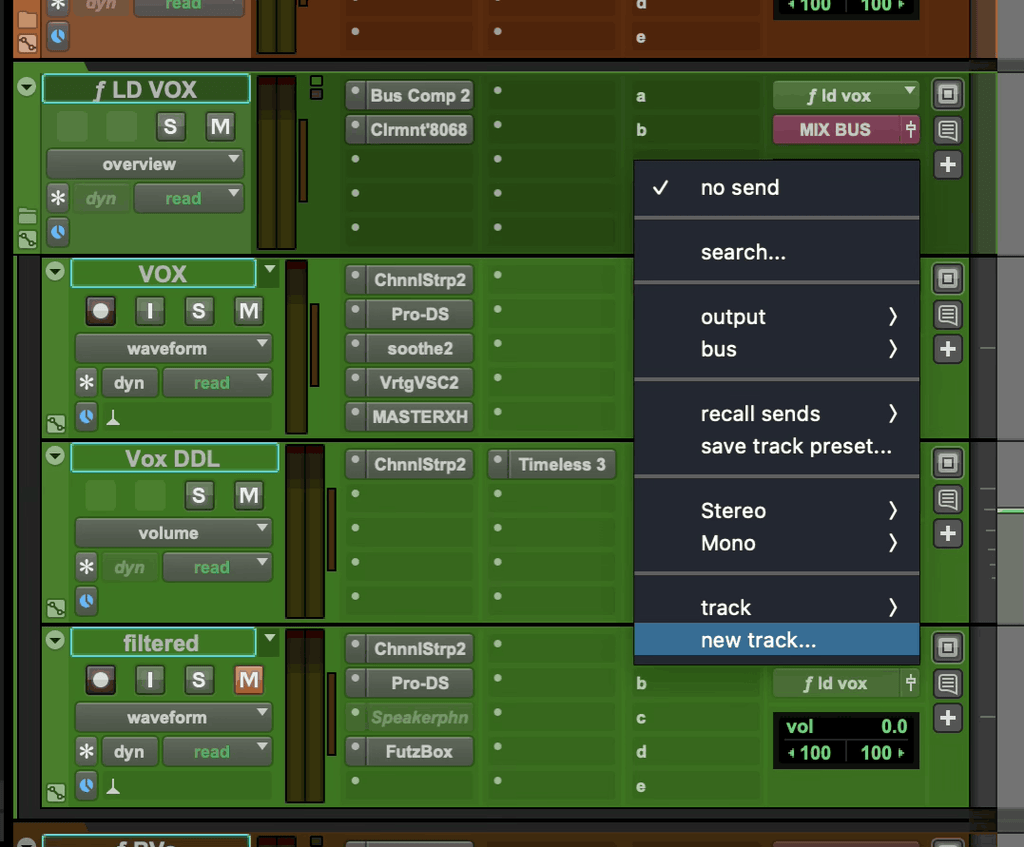
Task: Select new track... menu entry
Action: (x=776, y=640)
